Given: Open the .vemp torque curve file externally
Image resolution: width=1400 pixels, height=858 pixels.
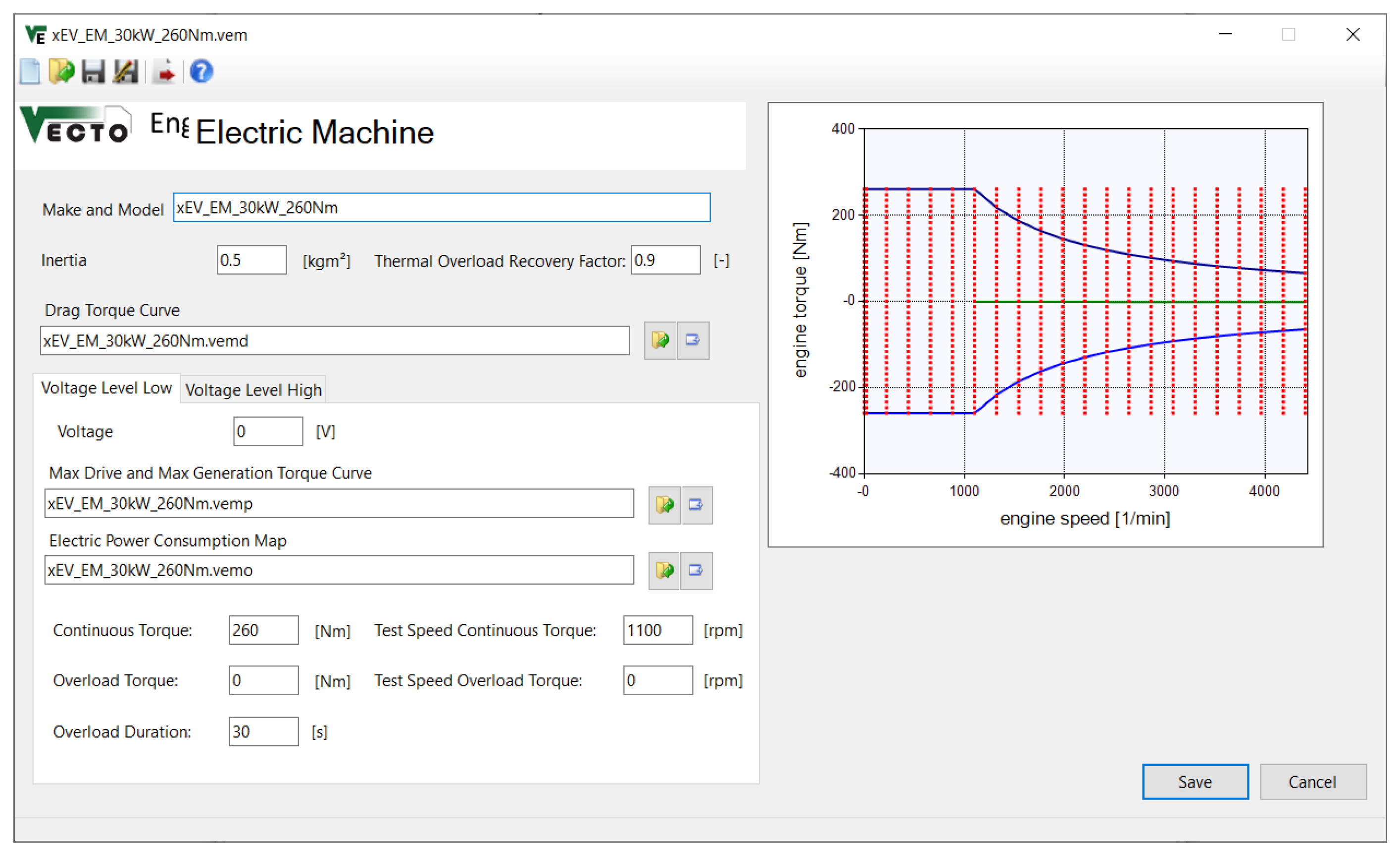Looking at the screenshot, I should pyautogui.click(x=697, y=505).
